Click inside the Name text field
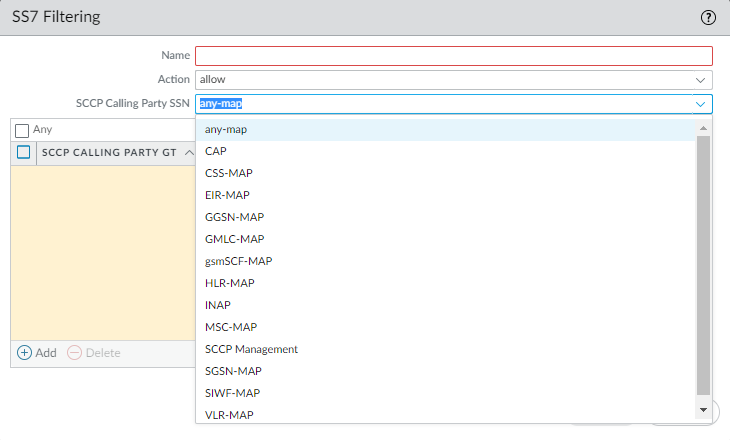The height and width of the screenshot is (440, 730). point(453,56)
